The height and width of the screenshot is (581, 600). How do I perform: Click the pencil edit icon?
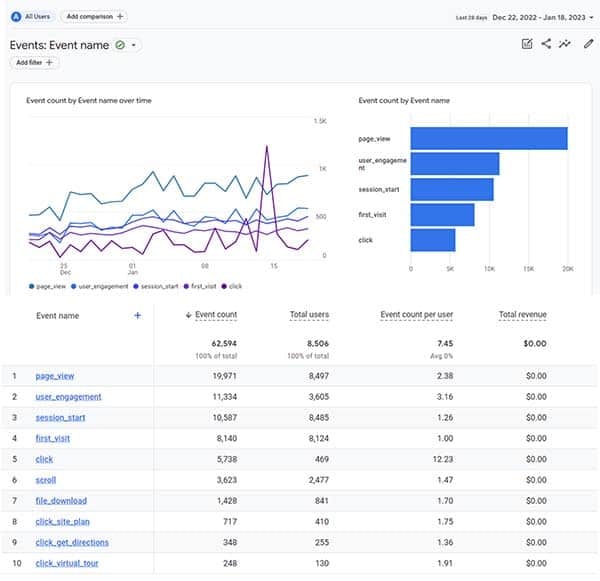588,44
